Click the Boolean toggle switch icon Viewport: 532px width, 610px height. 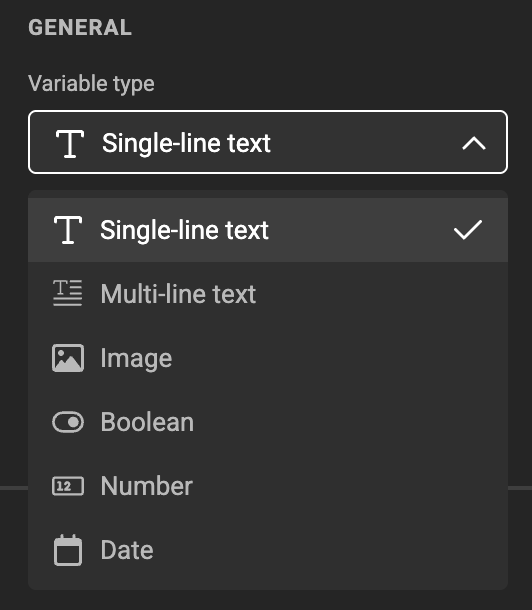(68, 422)
